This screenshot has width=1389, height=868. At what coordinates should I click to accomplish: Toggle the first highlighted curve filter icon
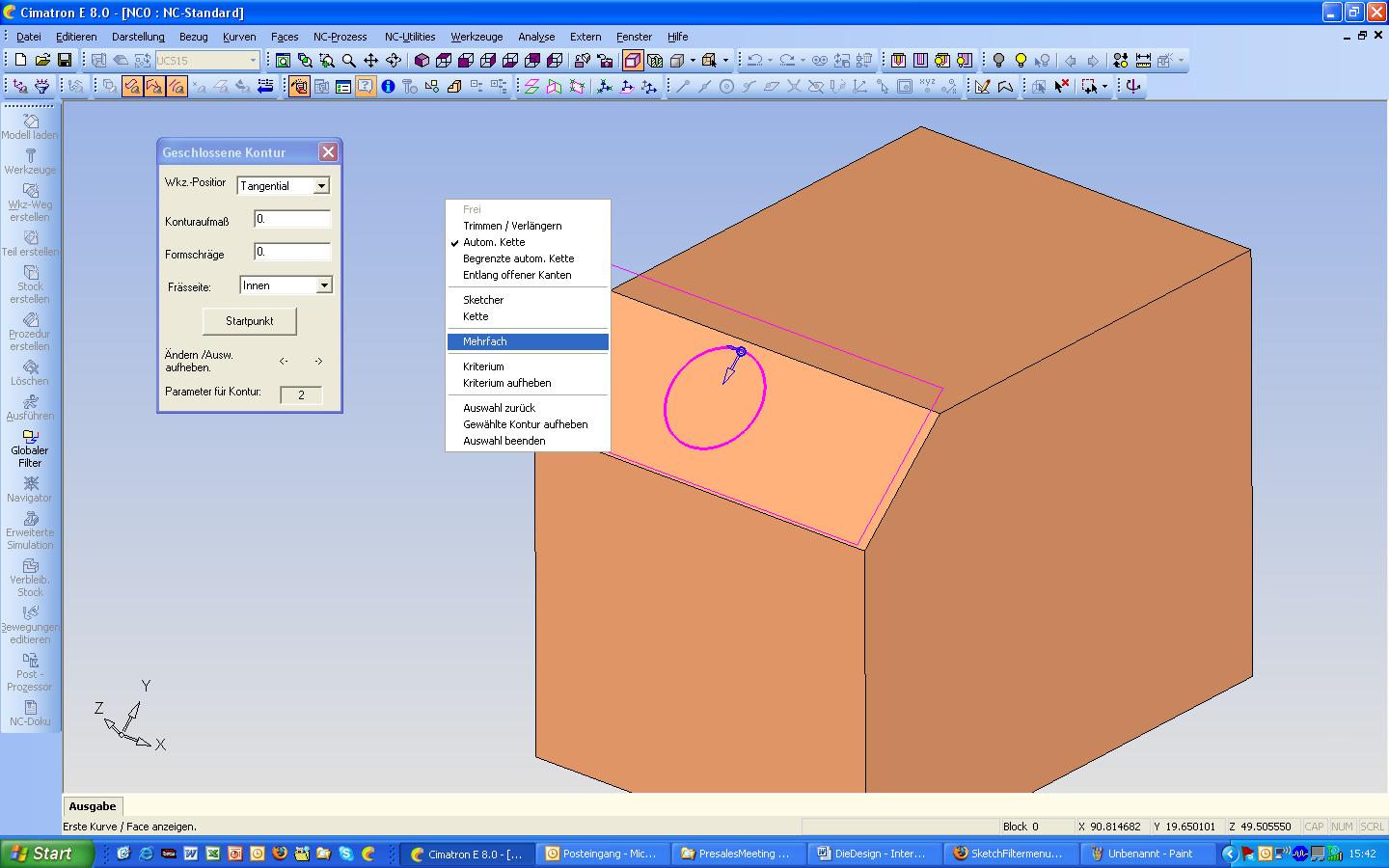pos(132,86)
